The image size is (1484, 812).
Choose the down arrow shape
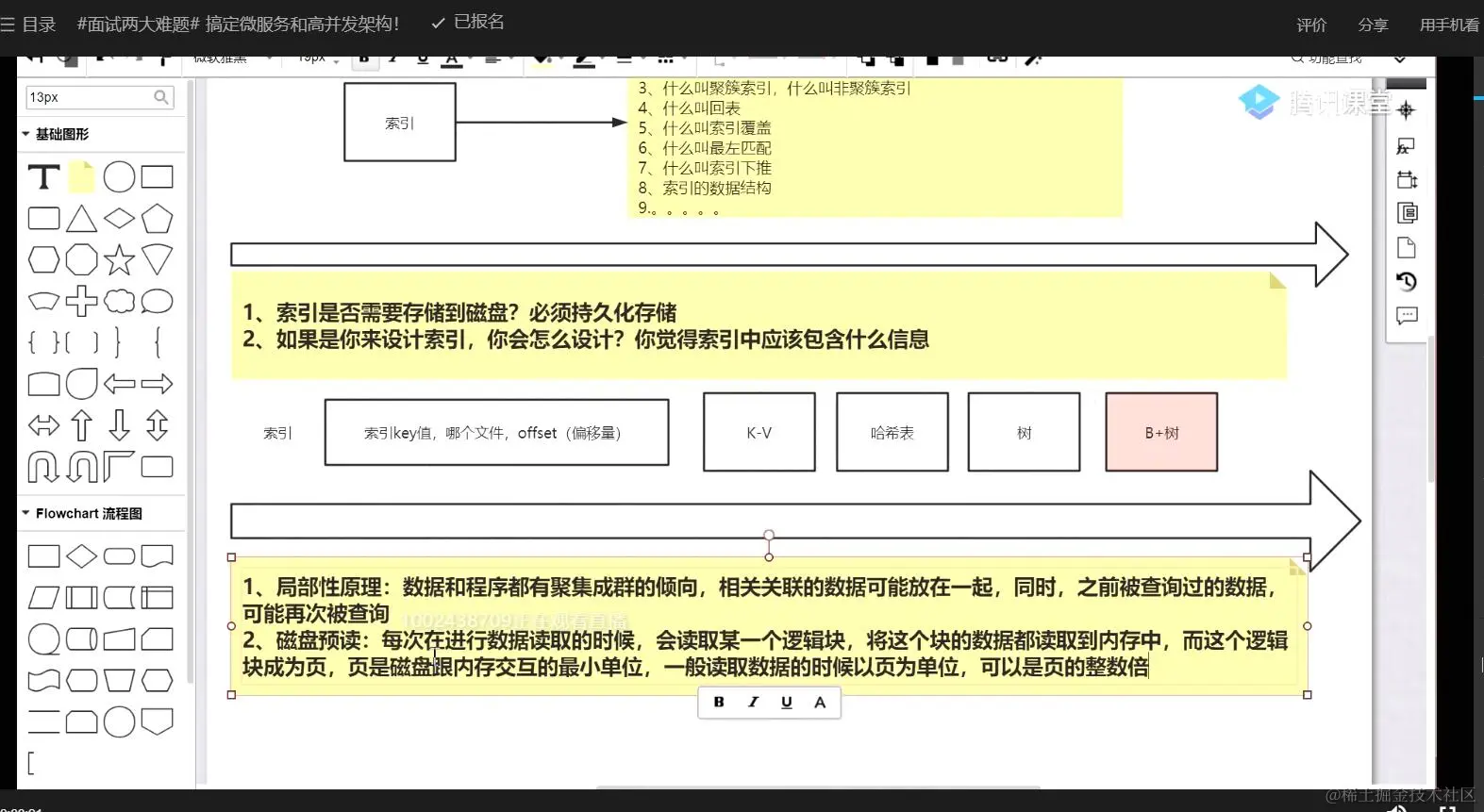[119, 425]
